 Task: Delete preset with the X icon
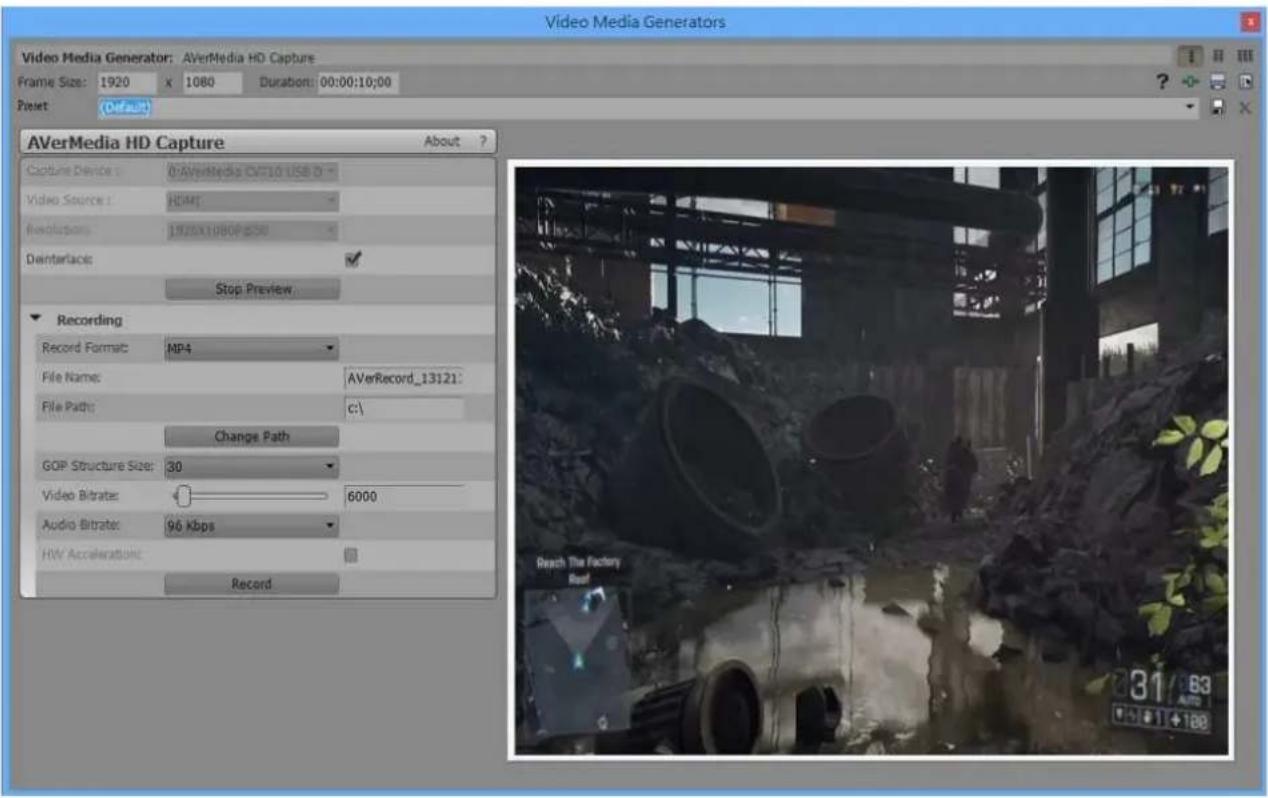(1245, 107)
